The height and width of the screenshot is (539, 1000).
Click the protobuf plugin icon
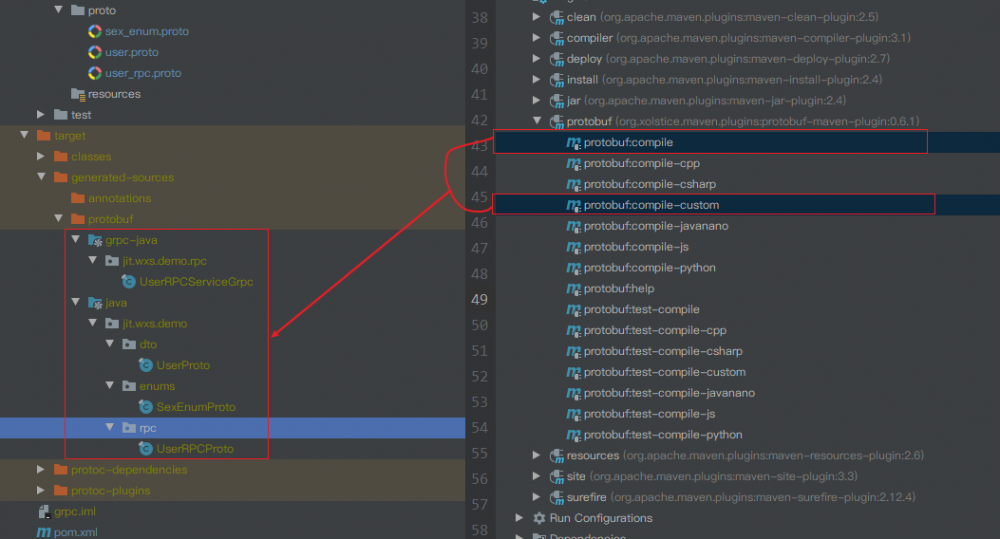pyautogui.click(x=557, y=122)
